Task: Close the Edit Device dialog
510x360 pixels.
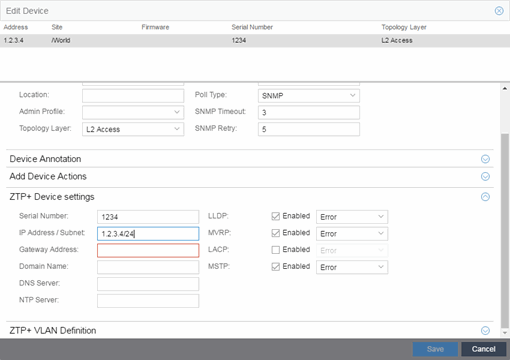Action: pos(499,11)
